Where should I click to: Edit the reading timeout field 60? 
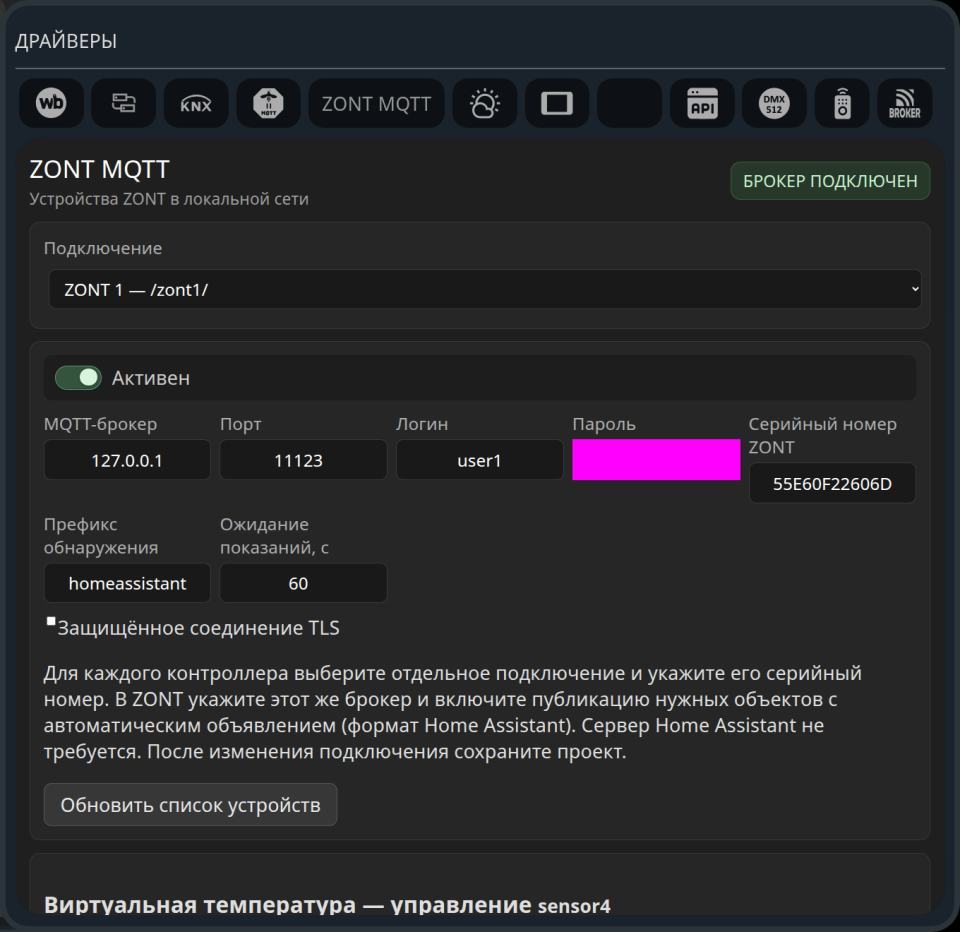(x=303, y=583)
